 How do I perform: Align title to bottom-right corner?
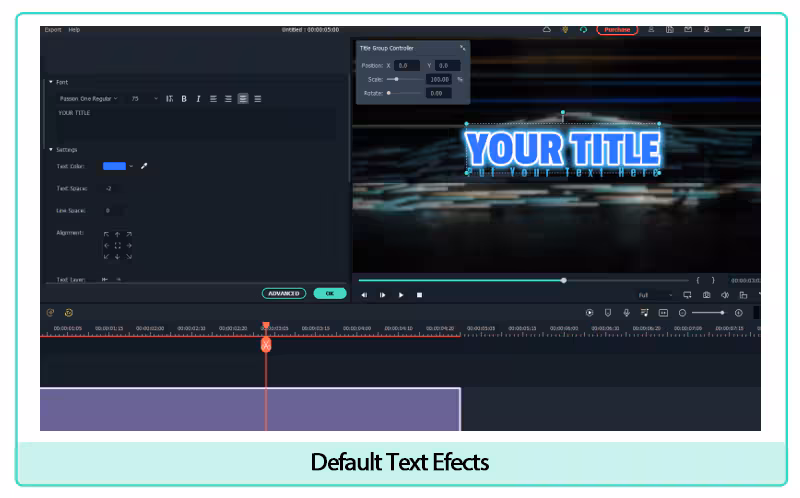pos(129,257)
